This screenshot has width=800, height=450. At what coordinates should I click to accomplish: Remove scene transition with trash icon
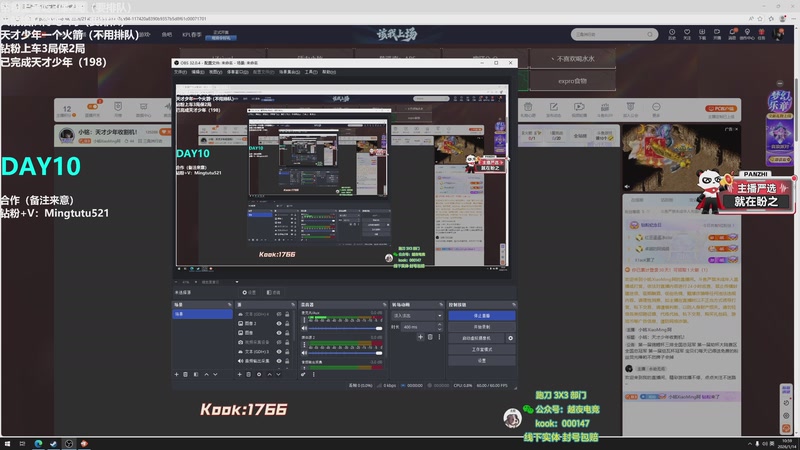click(x=430, y=337)
